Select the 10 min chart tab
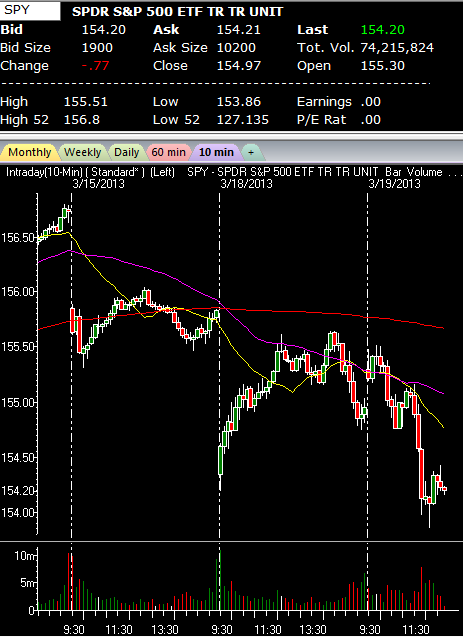This screenshot has width=463, height=637. 216,152
